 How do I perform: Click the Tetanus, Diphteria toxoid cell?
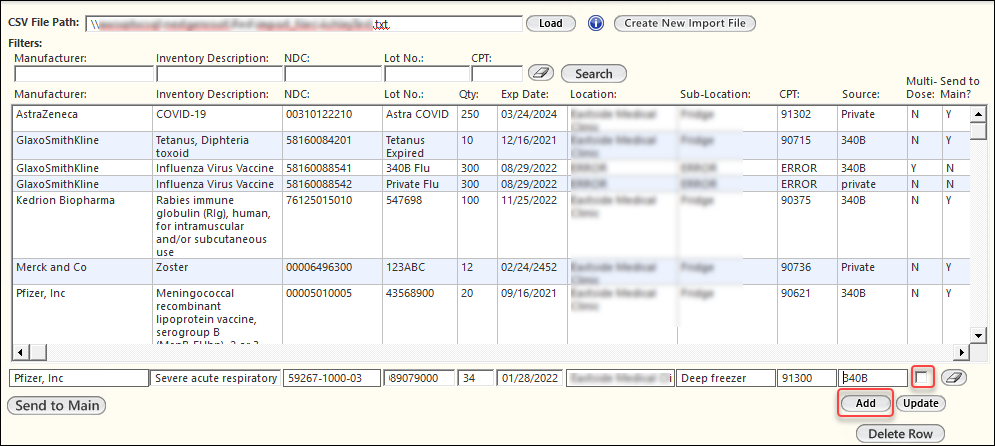click(218, 146)
